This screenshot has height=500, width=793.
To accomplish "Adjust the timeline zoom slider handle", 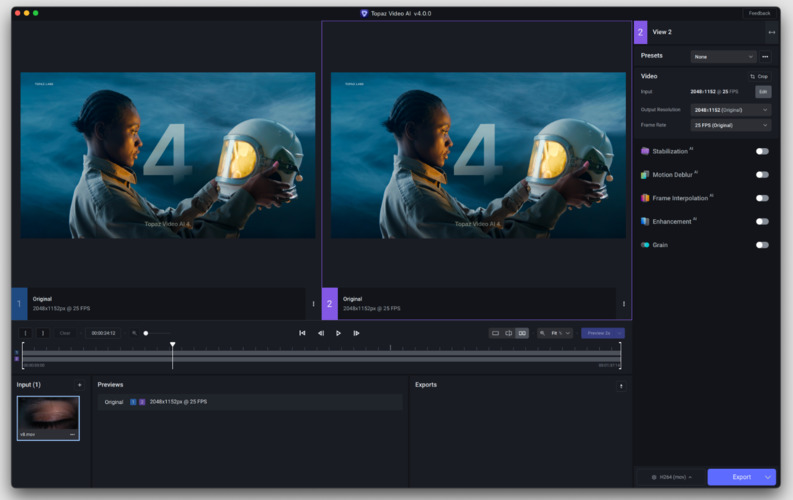I will [146, 333].
